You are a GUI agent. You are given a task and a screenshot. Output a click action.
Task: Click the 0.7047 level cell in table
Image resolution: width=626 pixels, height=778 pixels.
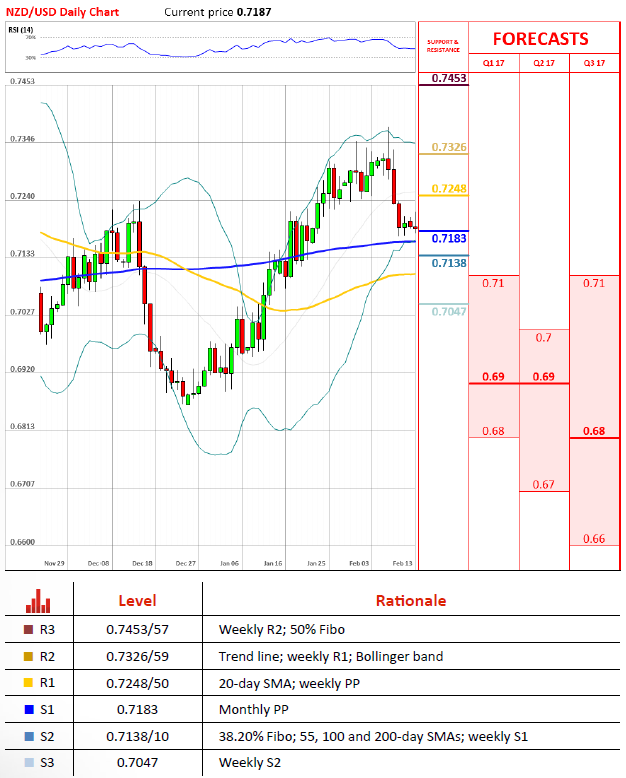click(137, 762)
